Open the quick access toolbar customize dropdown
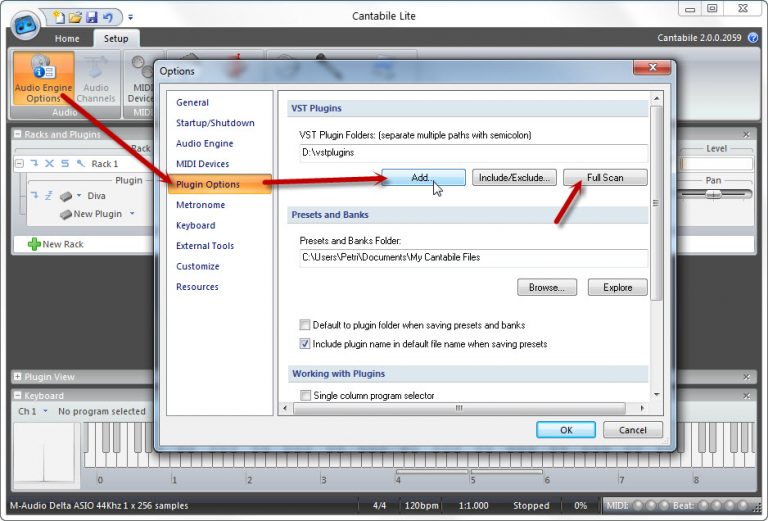The width and height of the screenshot is (768, 521). 130,18
